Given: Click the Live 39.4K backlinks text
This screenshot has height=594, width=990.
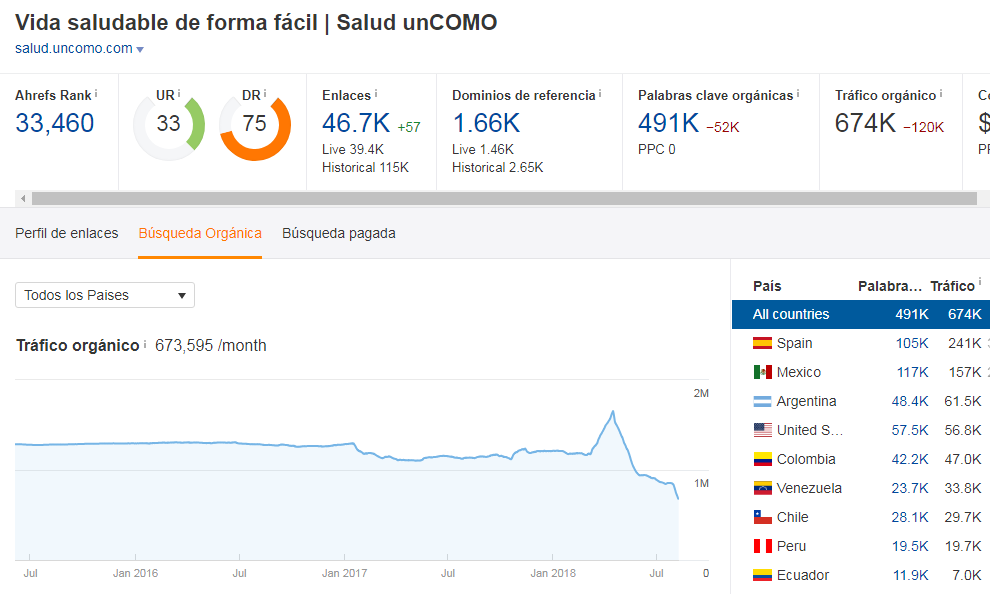Looking at the screenshot, I should [353, 149].
